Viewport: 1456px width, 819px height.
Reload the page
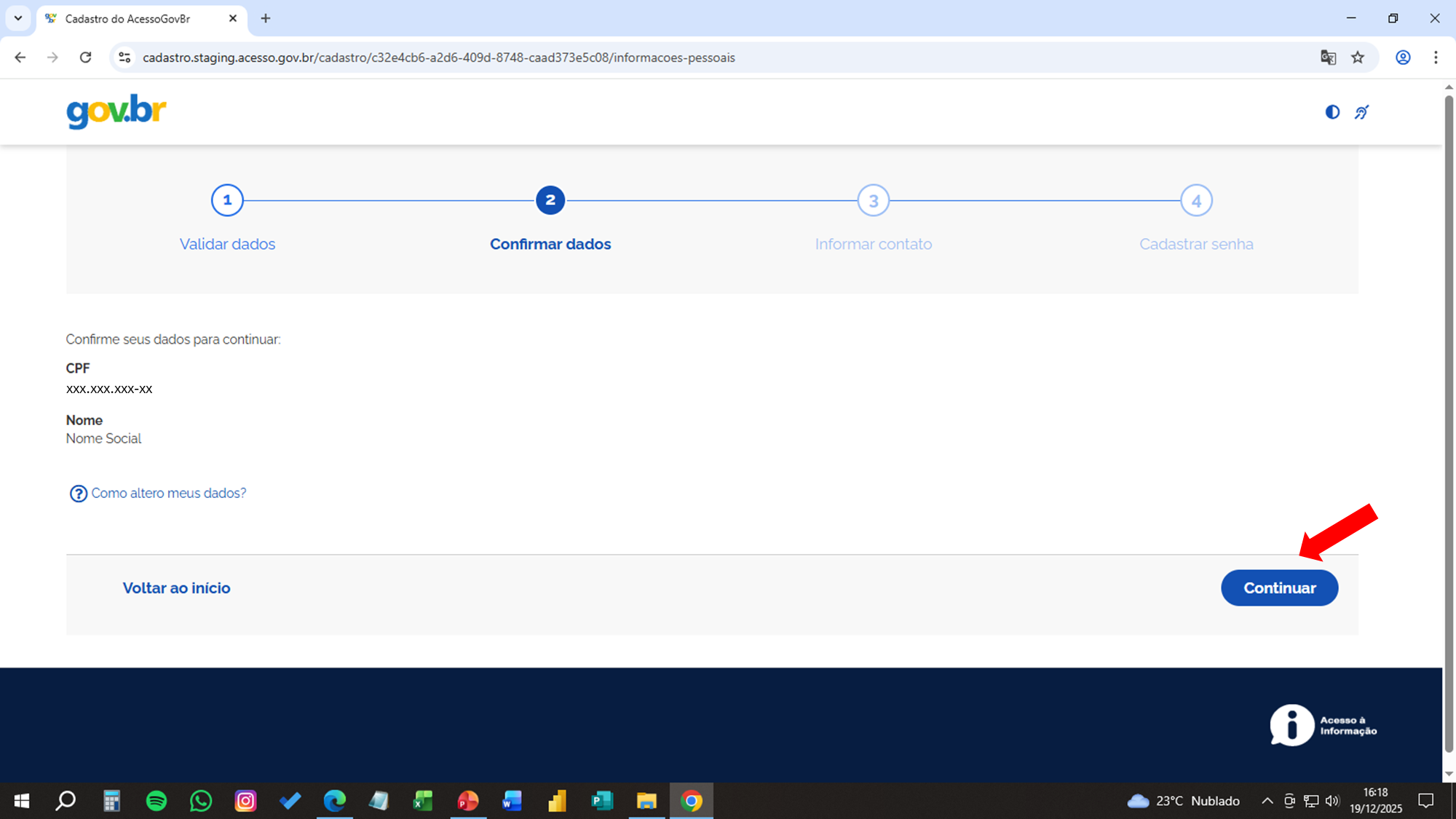click(85, 58)
